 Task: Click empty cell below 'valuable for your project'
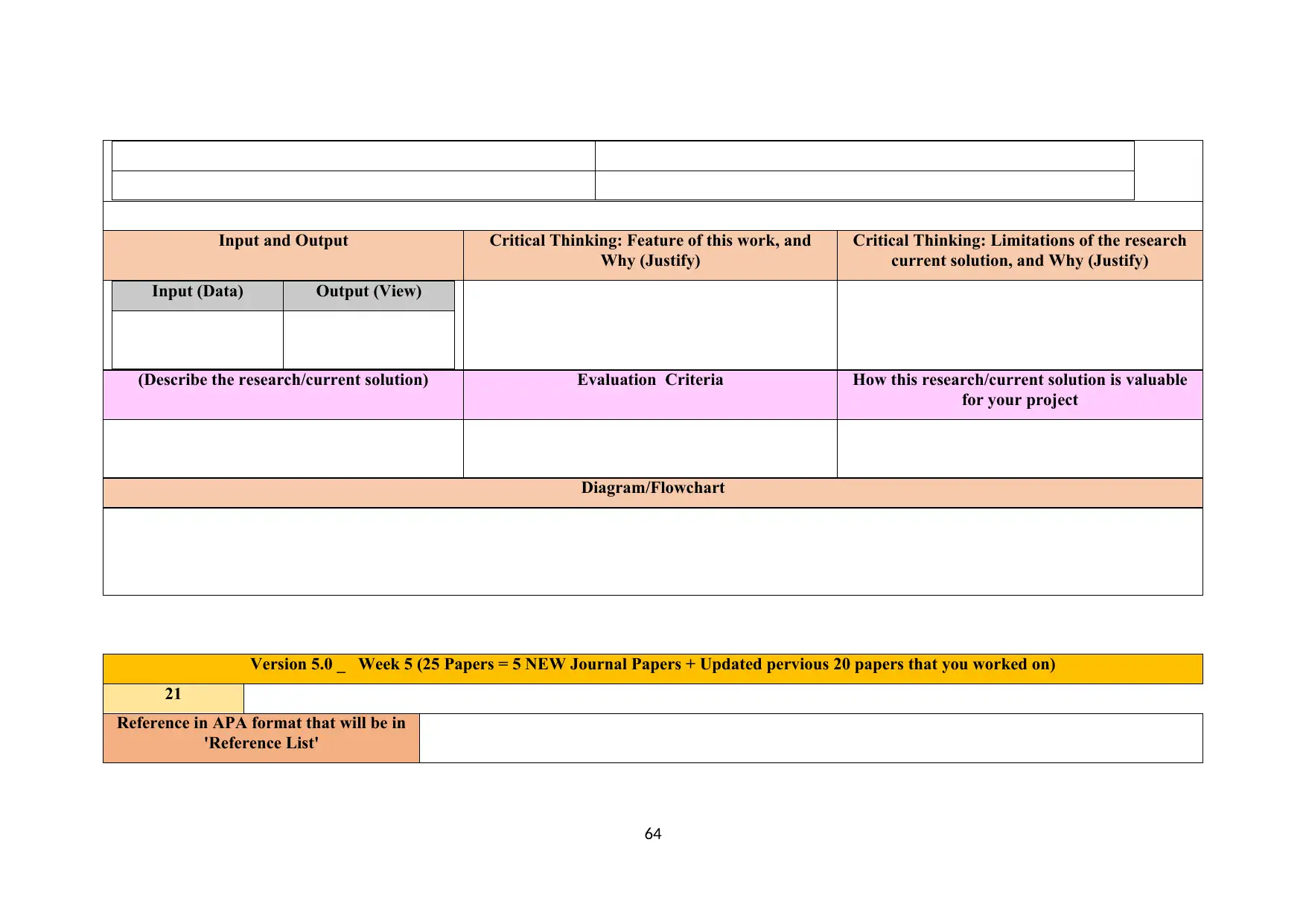tap(1019, 448)
